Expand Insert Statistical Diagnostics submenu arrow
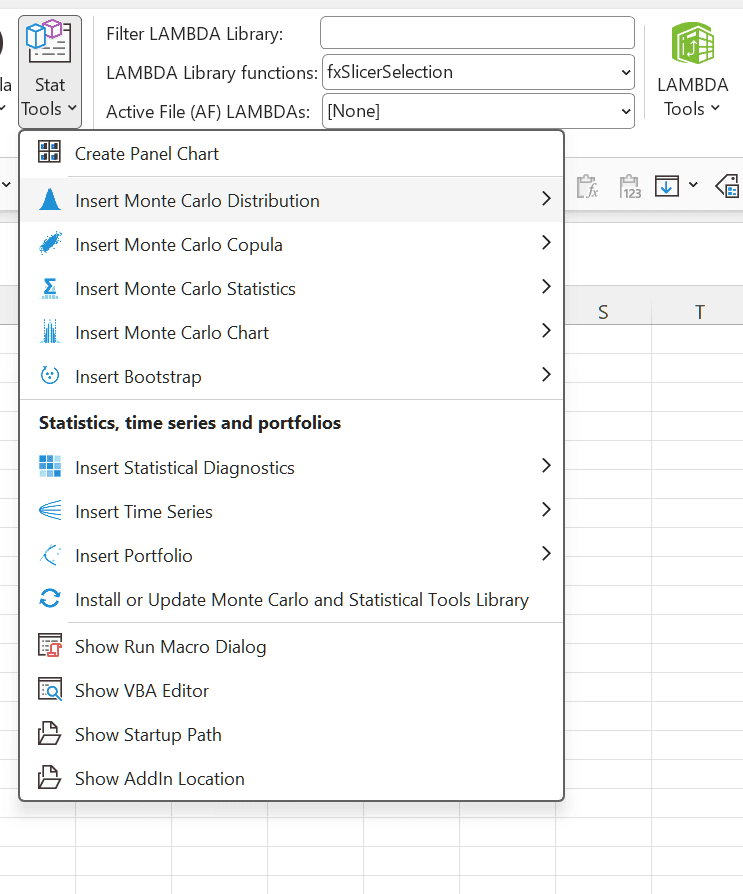 (546, 465)
